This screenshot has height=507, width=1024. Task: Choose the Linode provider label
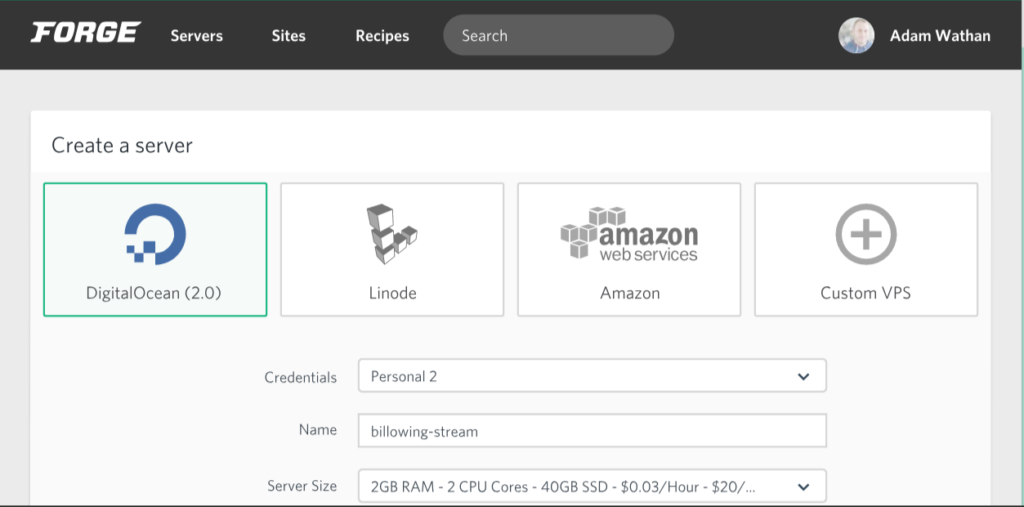click(392, 293)
